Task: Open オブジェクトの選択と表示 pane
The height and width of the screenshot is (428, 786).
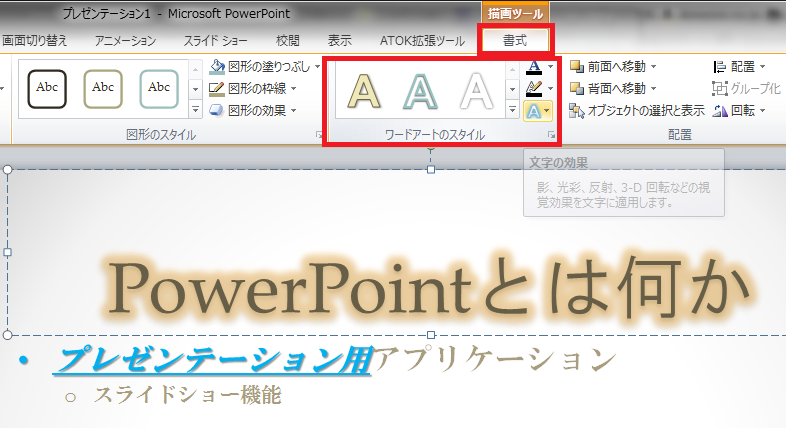Action: (637, 110)
